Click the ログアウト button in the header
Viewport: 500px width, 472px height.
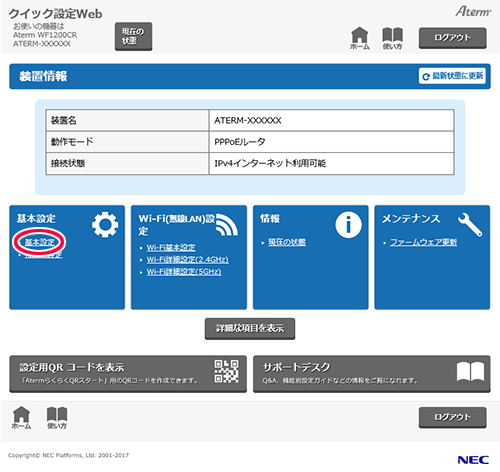click(452, 38)
